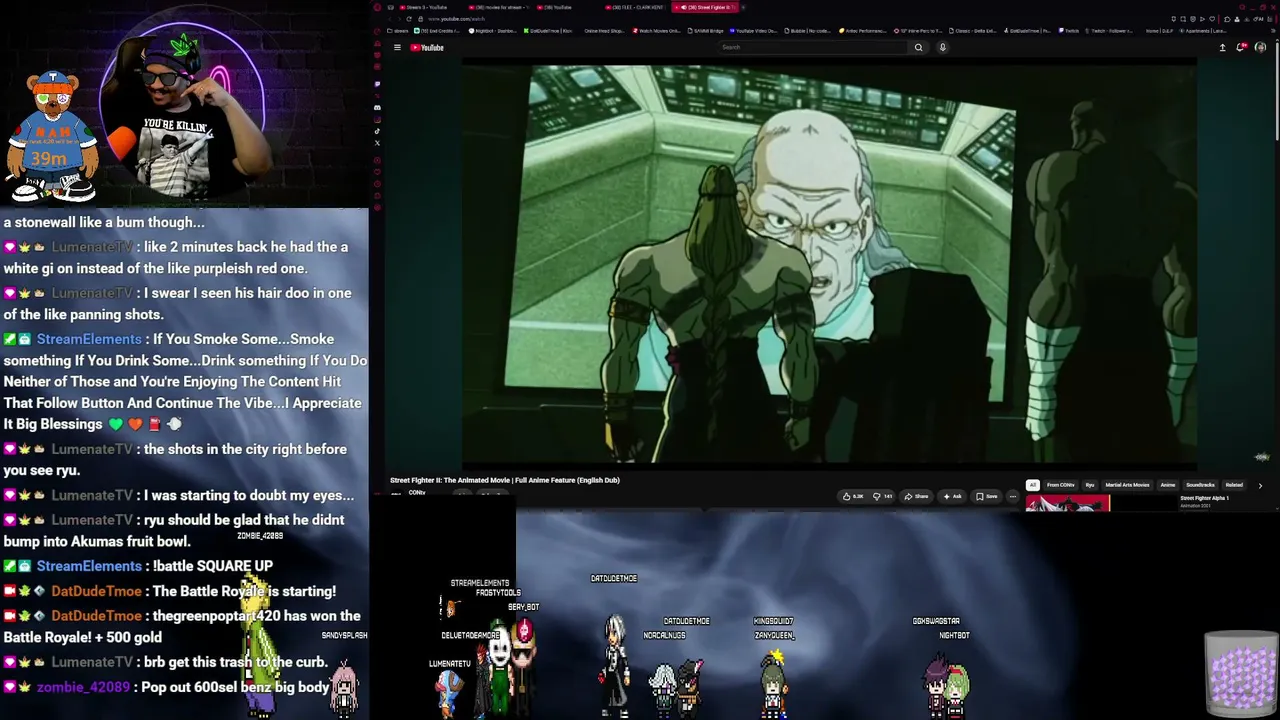Open X from the browser sidebar
The image size is (1280, 720).
click(377, 143)
